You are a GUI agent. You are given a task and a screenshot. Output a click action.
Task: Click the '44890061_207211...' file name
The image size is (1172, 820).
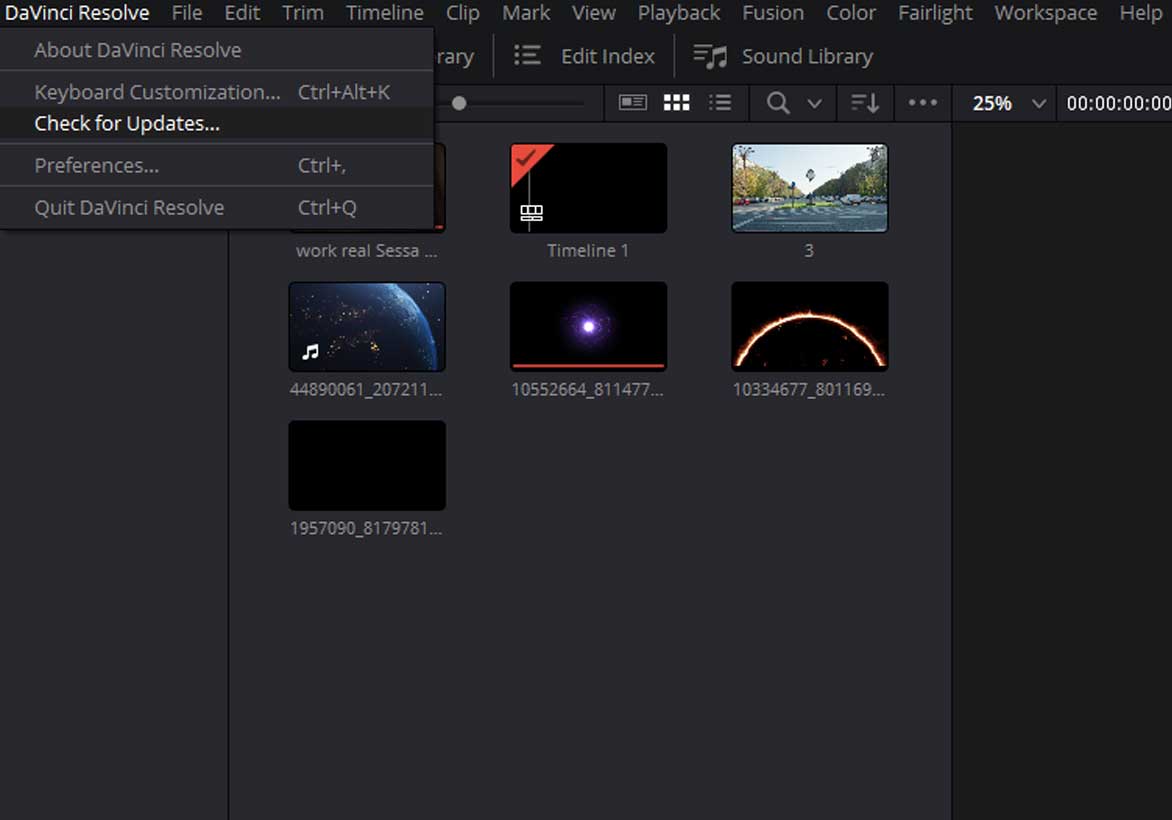pyautogui.click(x=366, y=389)
